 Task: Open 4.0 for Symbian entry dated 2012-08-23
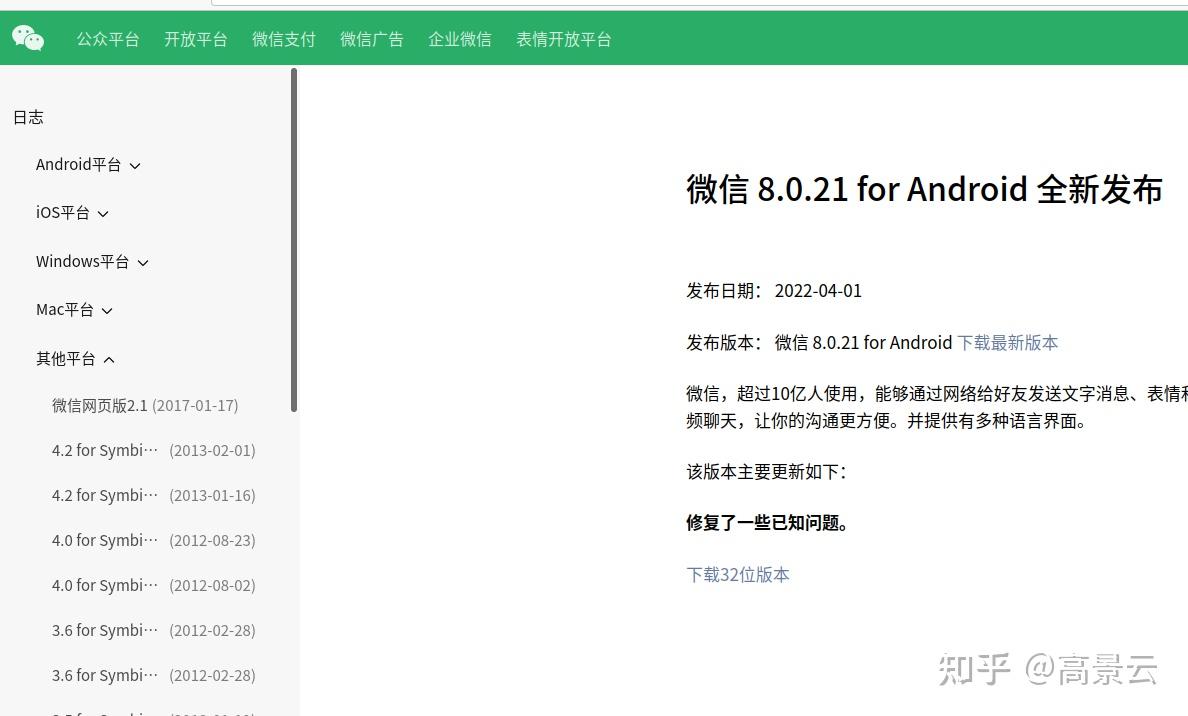[x=153, y=540]
